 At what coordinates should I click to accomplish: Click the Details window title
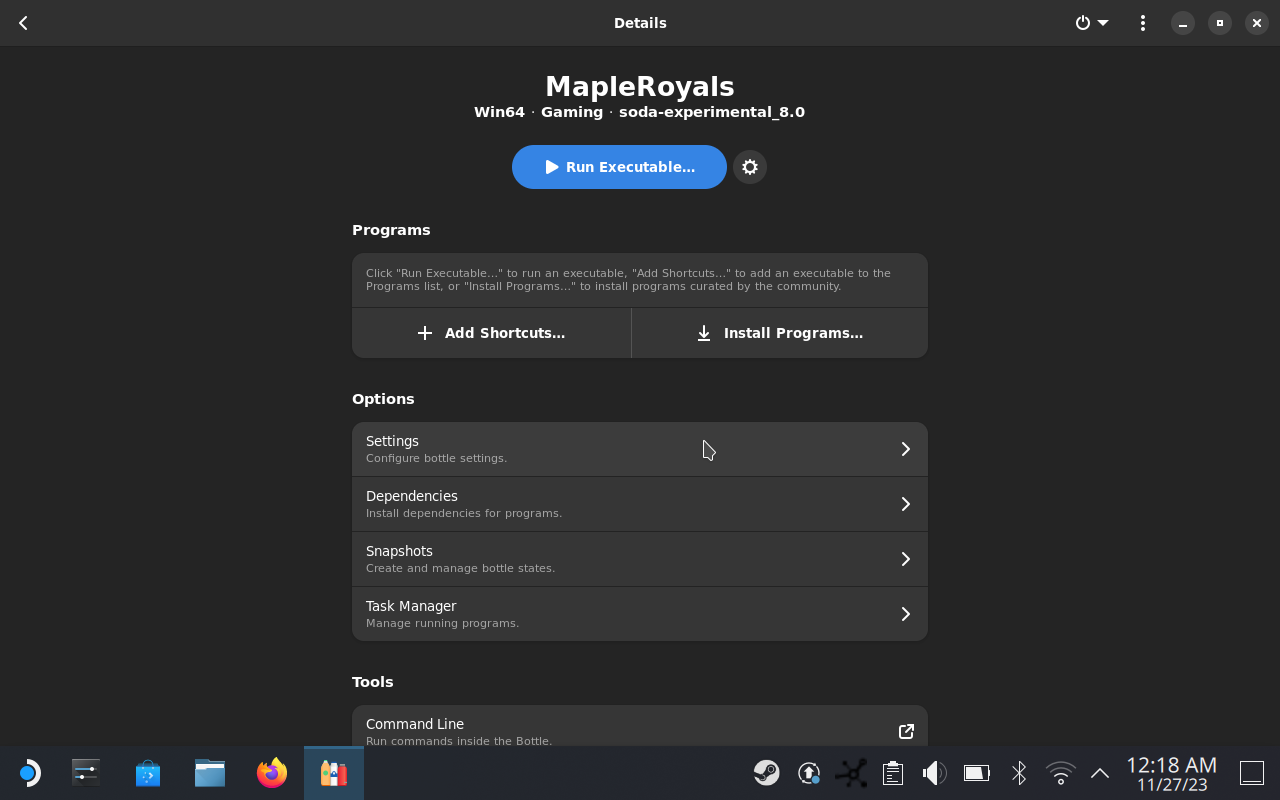(x=640, y=23)
